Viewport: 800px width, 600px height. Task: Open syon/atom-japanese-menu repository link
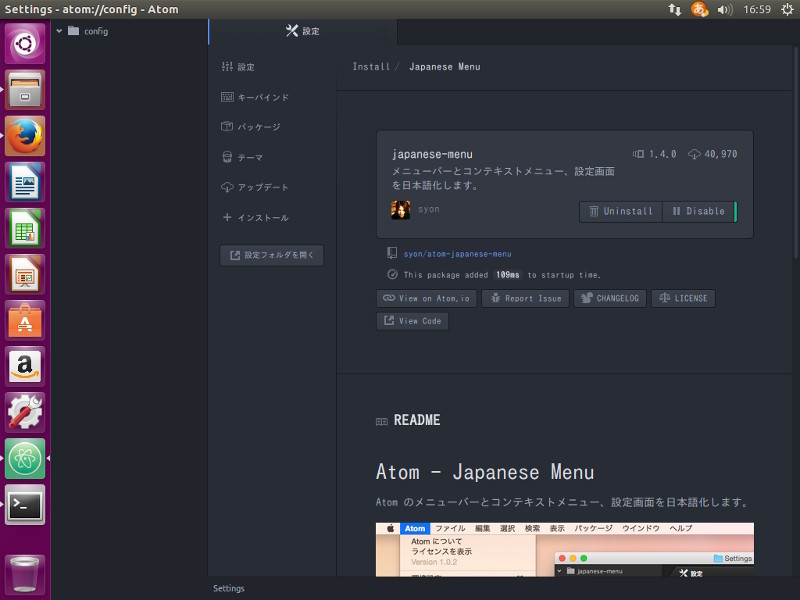457,254
